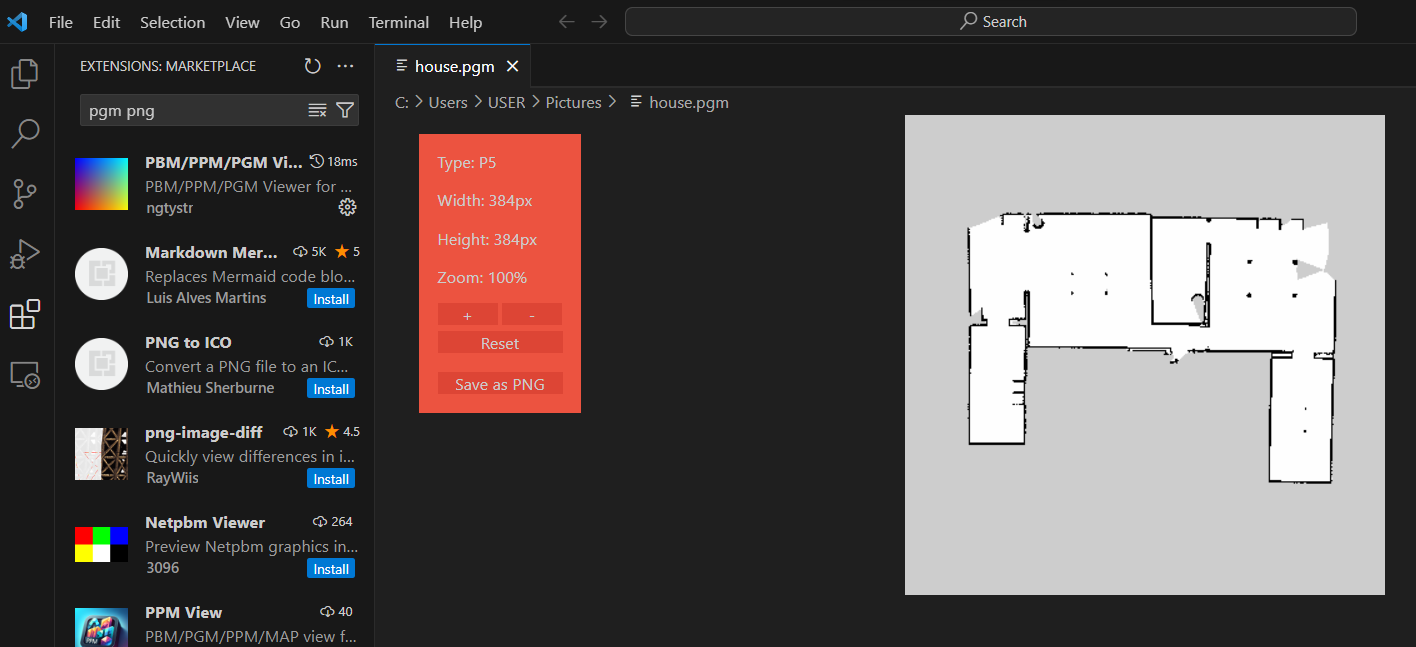Image resolution: width=1416 pixels, height=647 pixels.
Task: Click EXTENSIONS: MARKETPLACE header
Action: (168, 66)
